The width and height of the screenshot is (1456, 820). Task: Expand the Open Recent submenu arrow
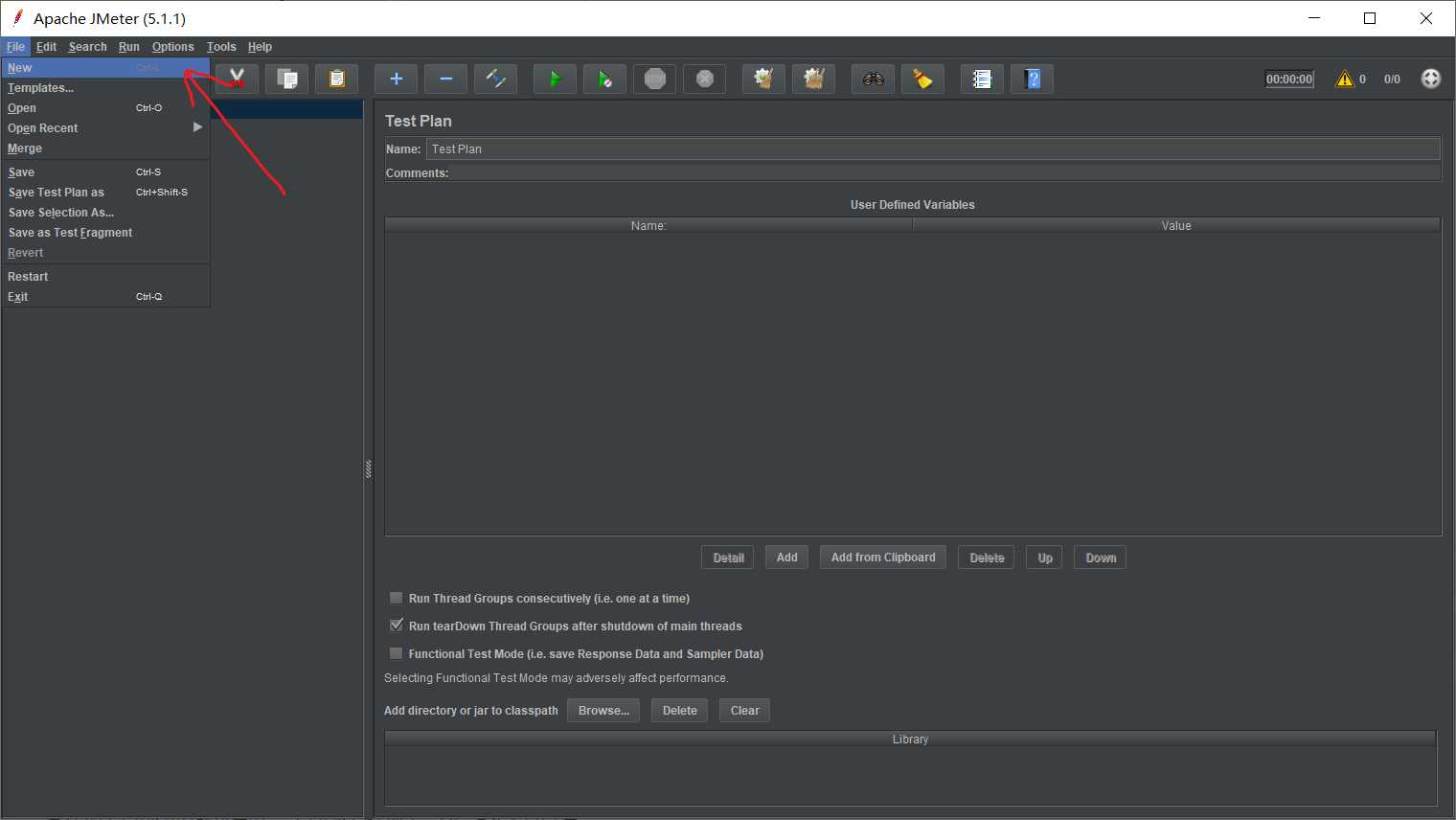(197, 127)
